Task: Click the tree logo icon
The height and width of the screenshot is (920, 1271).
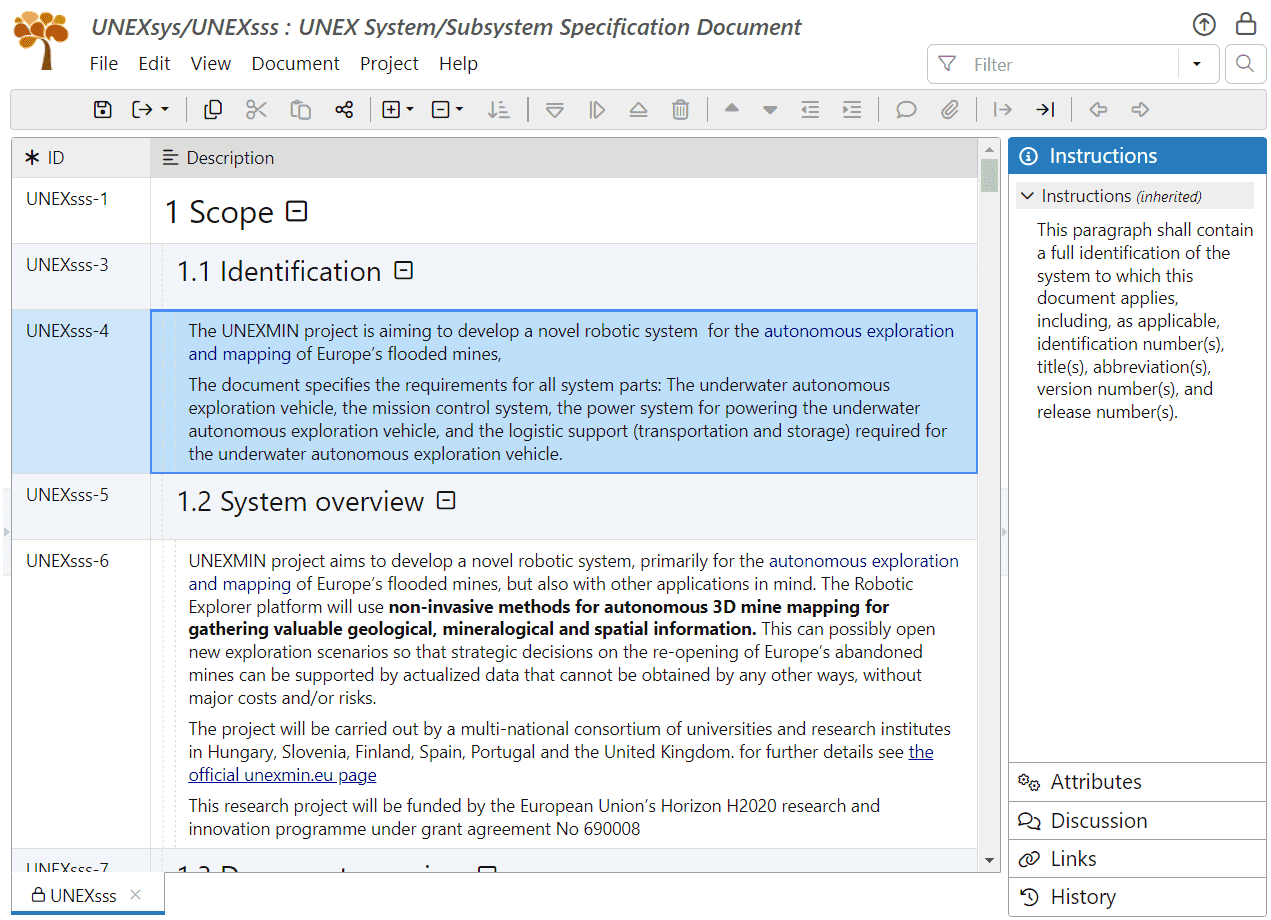Action: [42, 40]
